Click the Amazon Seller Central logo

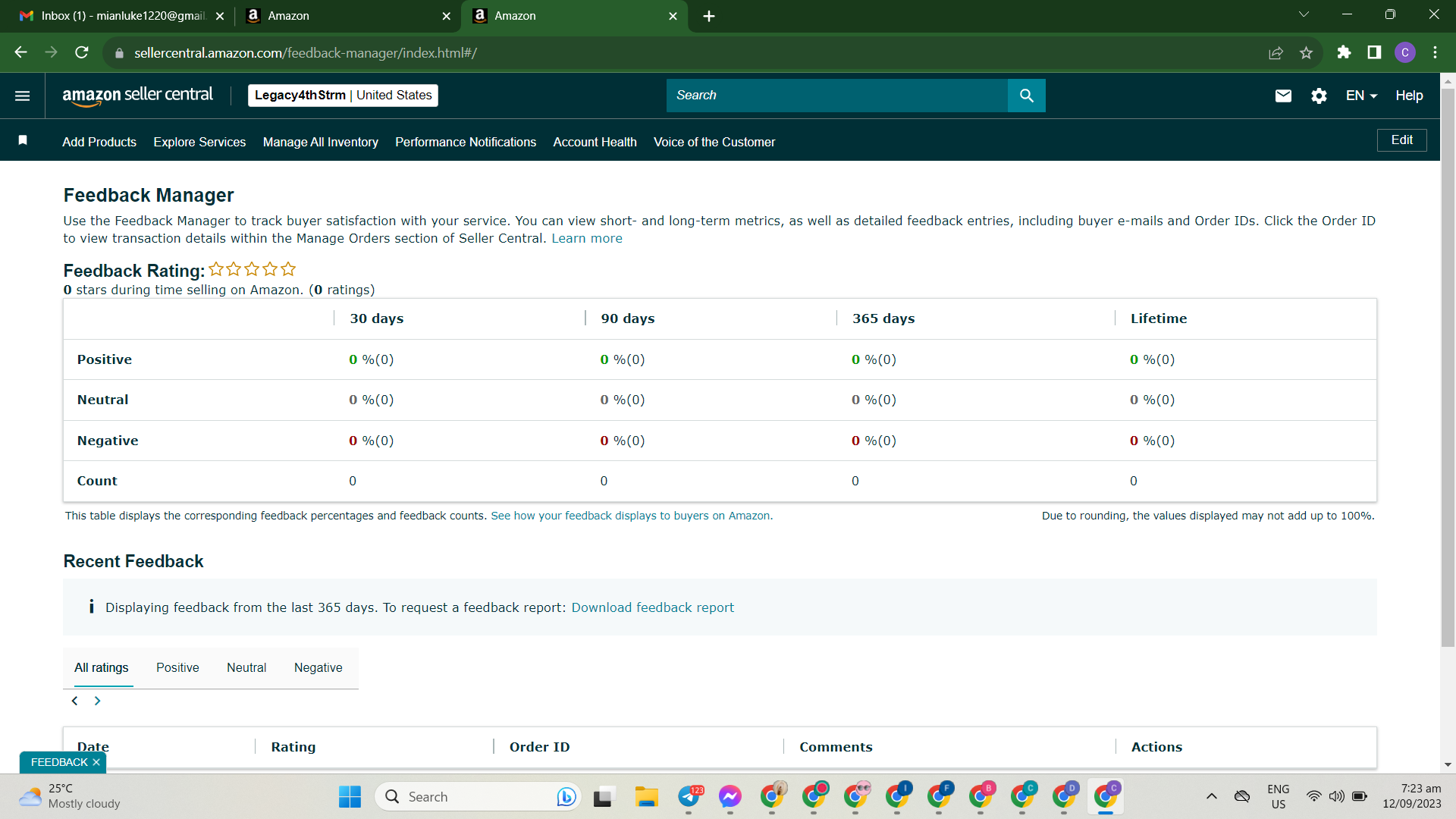tap(137, 96)
